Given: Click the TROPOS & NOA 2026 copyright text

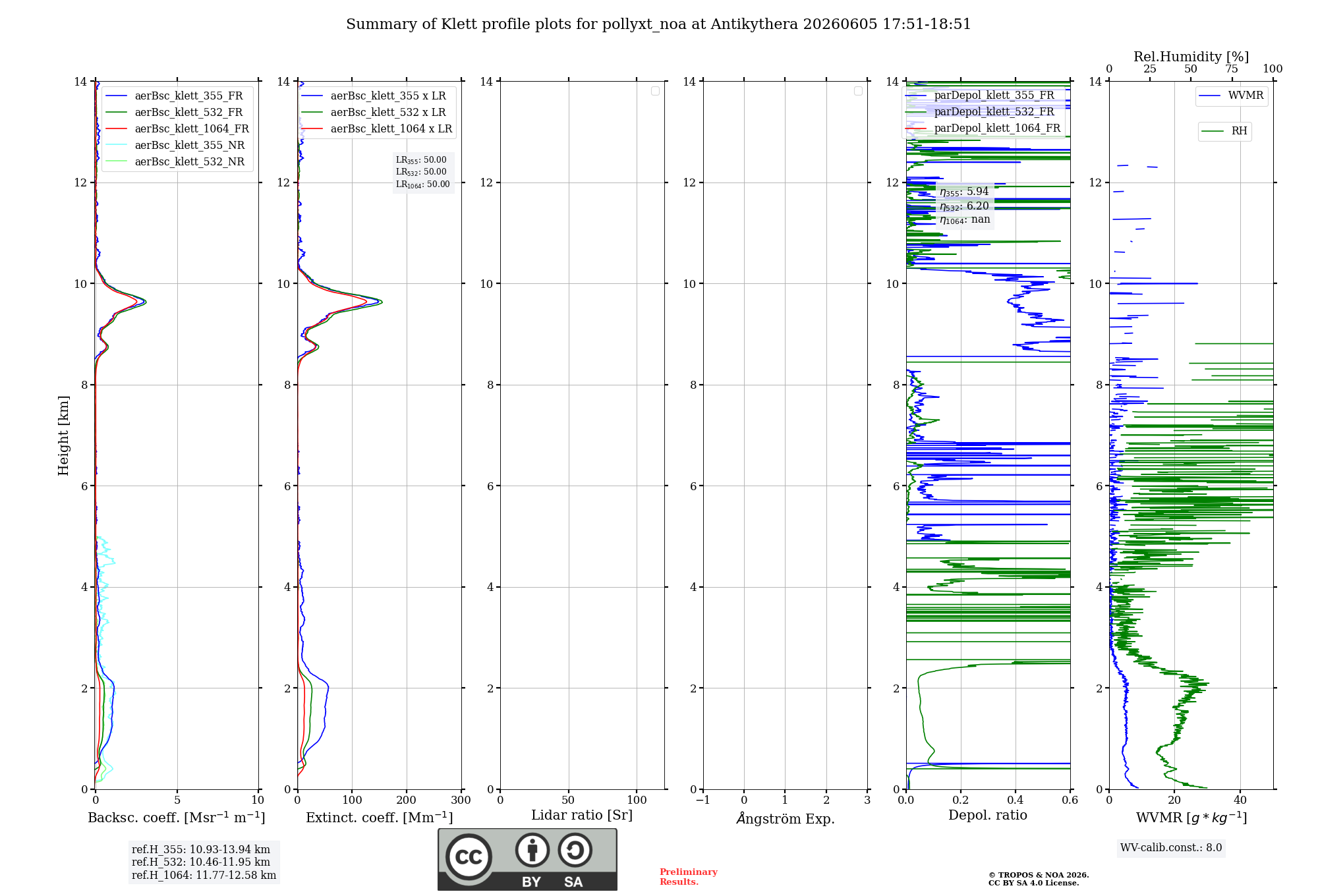Looking at the screenshot, I should pos(1039,876).
